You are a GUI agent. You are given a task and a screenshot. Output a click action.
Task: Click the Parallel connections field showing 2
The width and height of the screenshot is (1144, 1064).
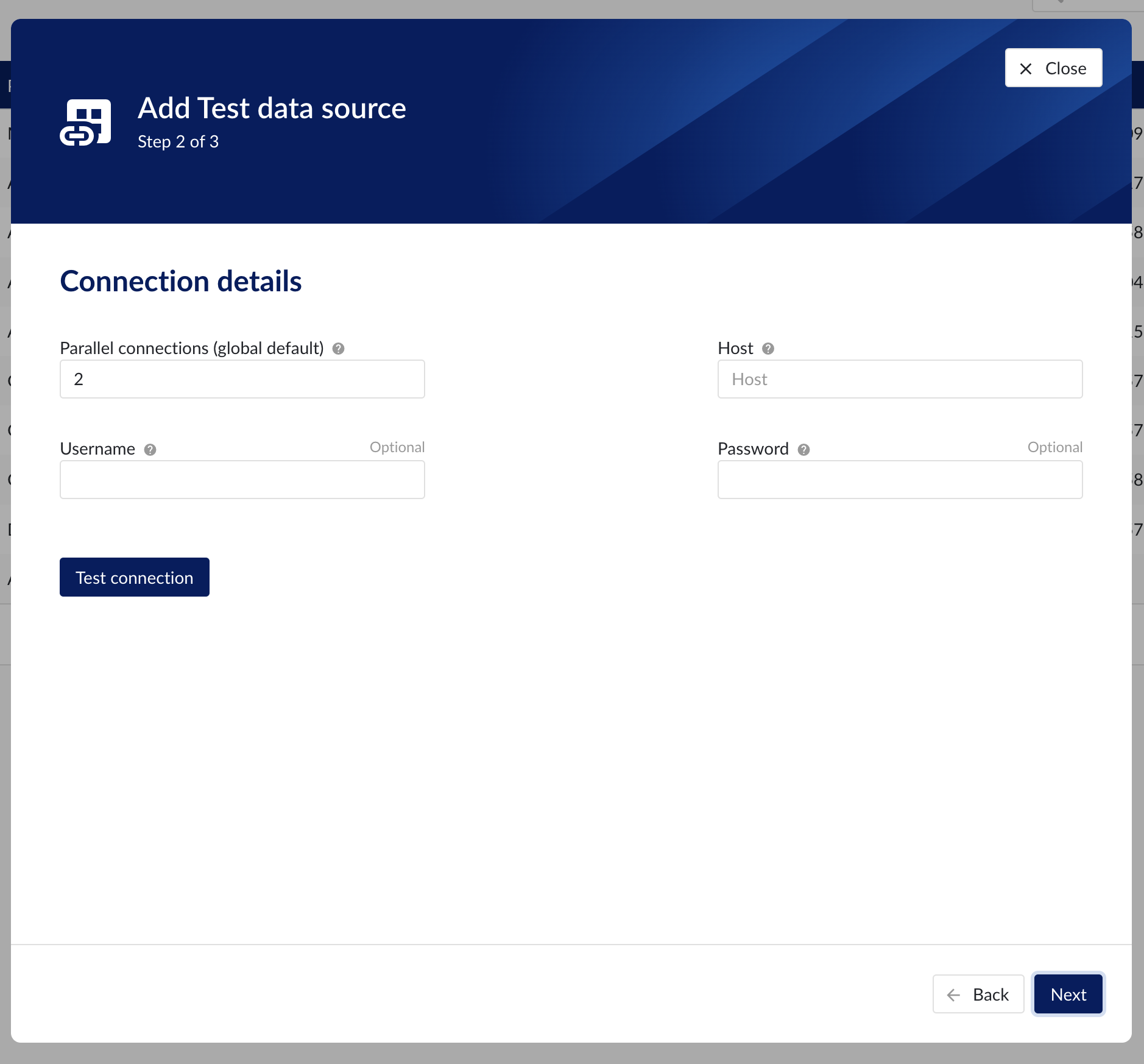(x=242, y=378)
